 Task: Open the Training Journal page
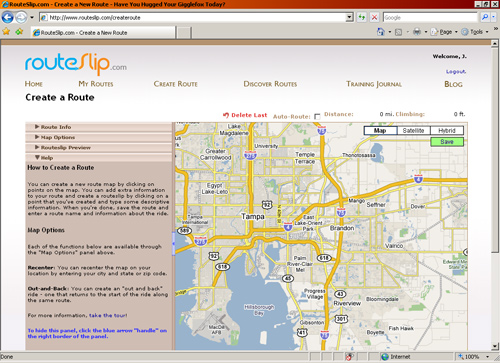click(x=374, y=84)
